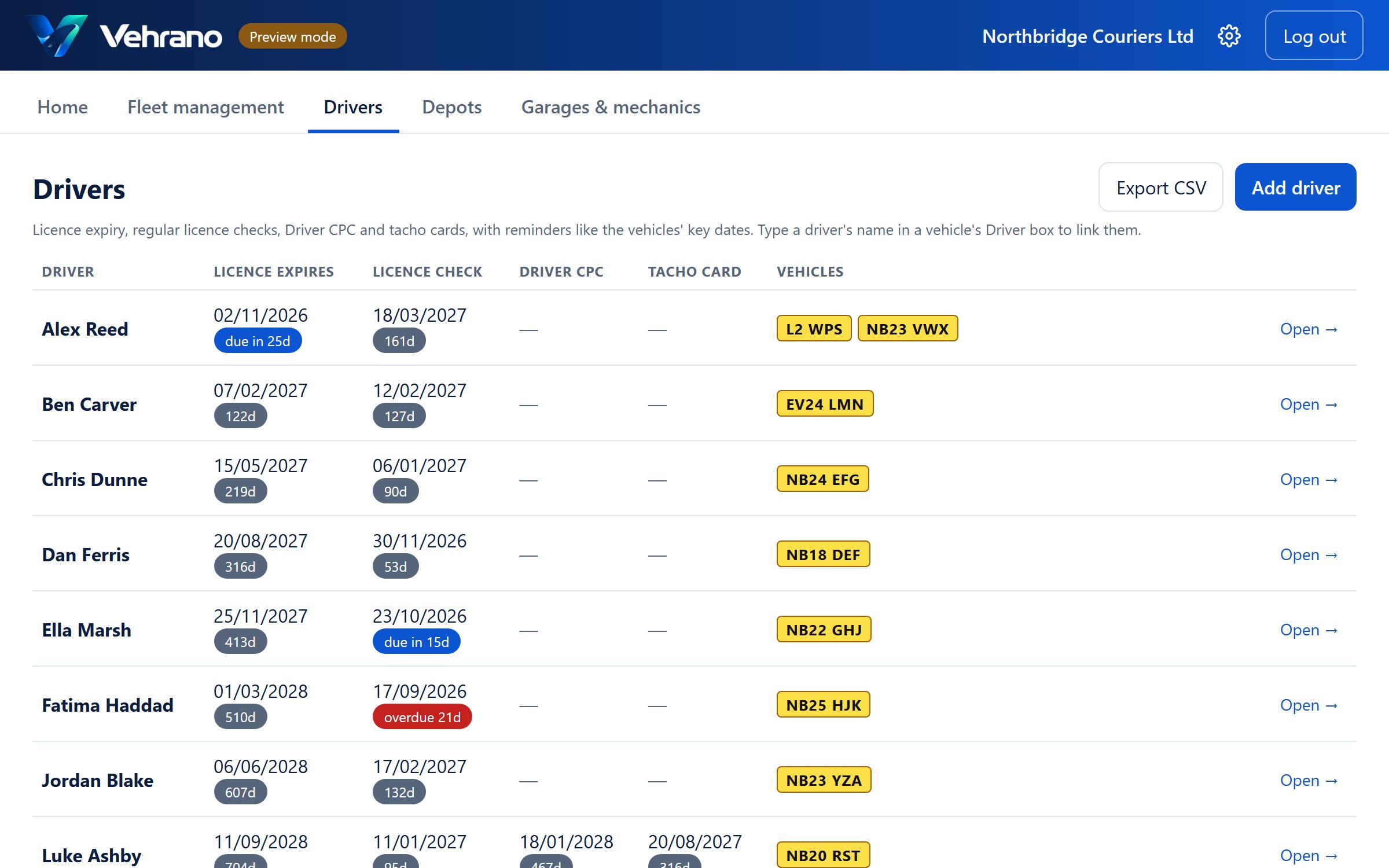Click the Driver CPC column header
Image resolution: width=1389 pixels, height=868 pixels.
561,271
